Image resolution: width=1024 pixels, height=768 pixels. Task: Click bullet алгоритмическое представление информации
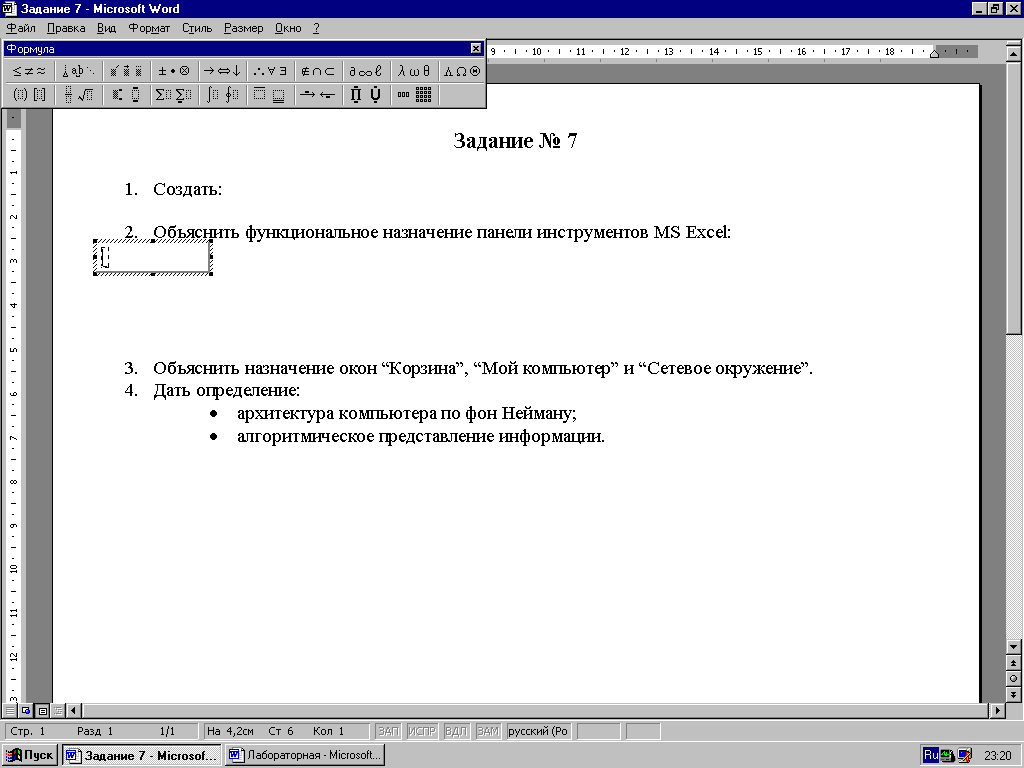[421, 436]
